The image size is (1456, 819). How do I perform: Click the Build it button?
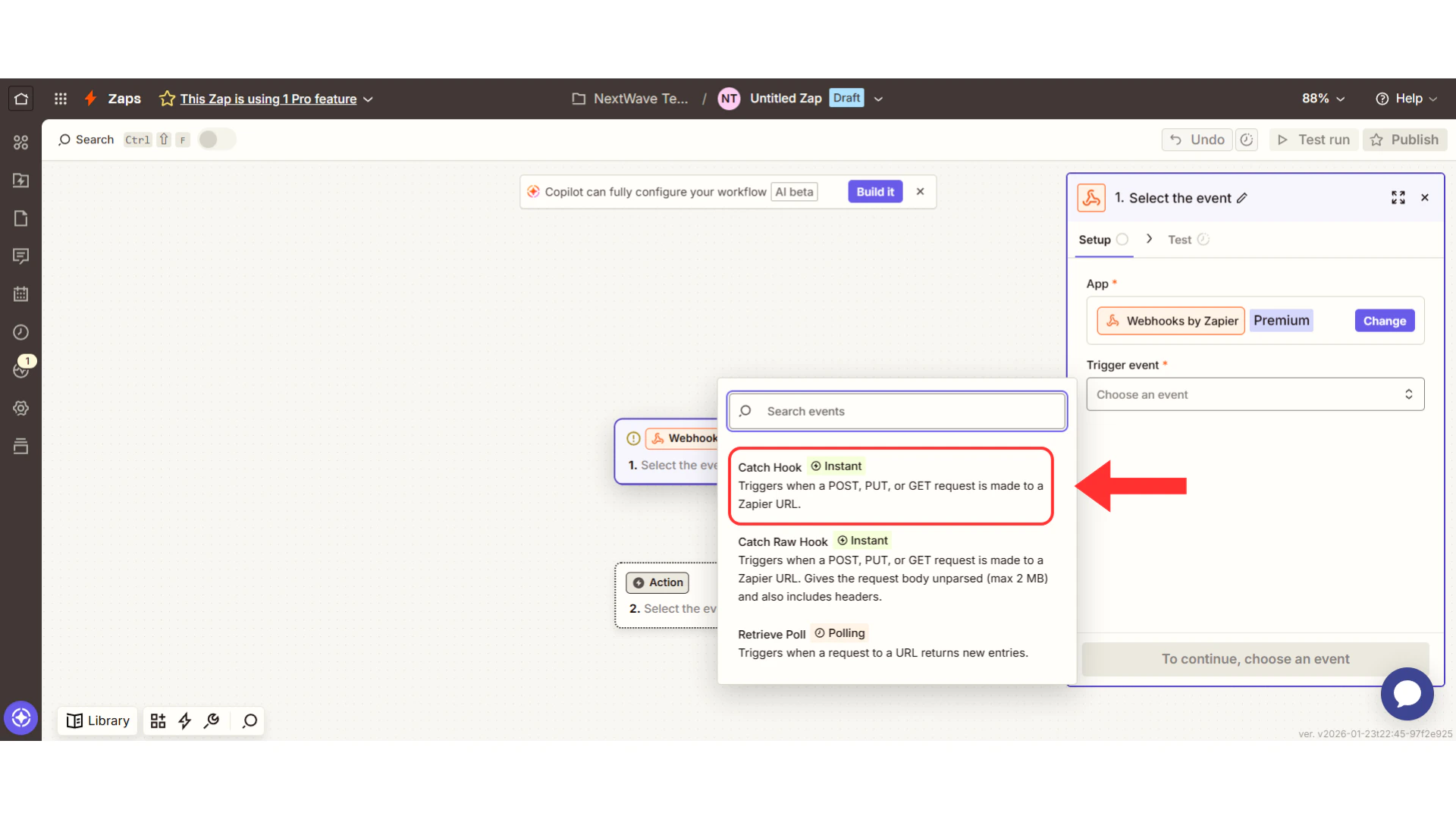[875, 192]
